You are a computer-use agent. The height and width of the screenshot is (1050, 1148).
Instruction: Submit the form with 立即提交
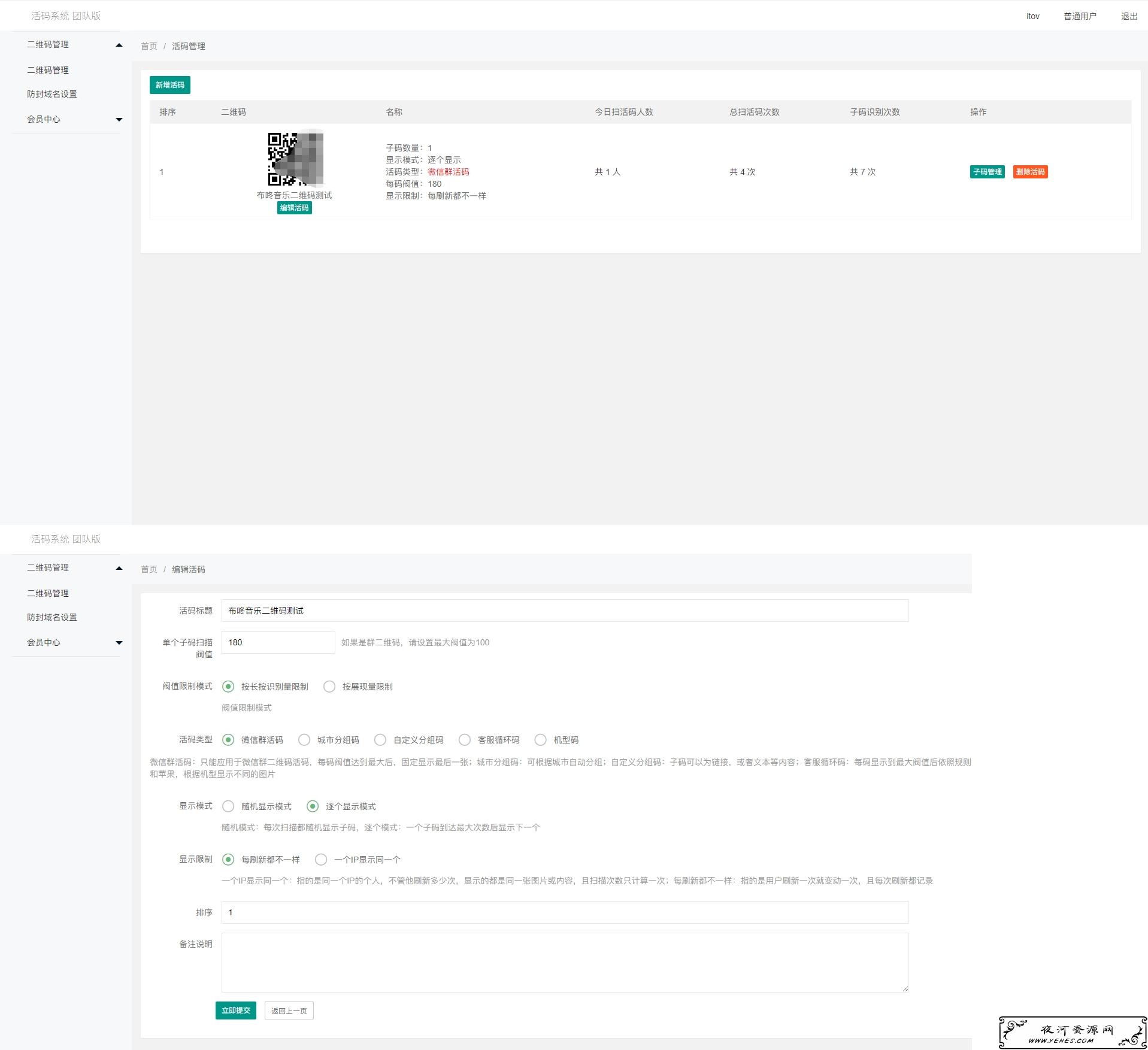pos(236,1010)
